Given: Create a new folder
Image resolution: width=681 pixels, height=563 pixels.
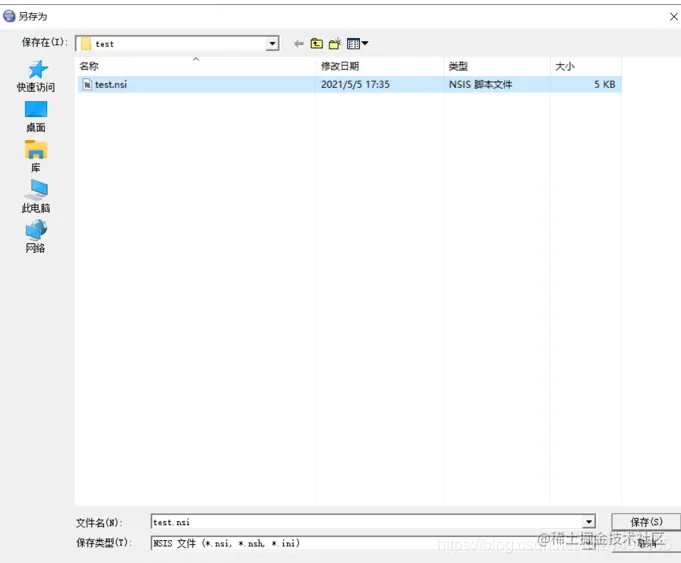Looking at the screenshot, I should pos(335,43).
